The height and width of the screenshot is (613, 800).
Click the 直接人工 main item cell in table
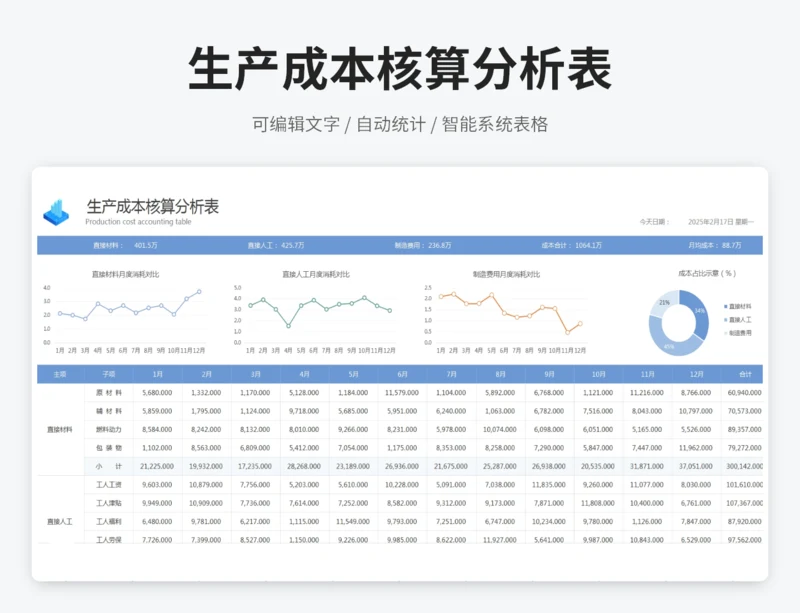tap(60, 522)
